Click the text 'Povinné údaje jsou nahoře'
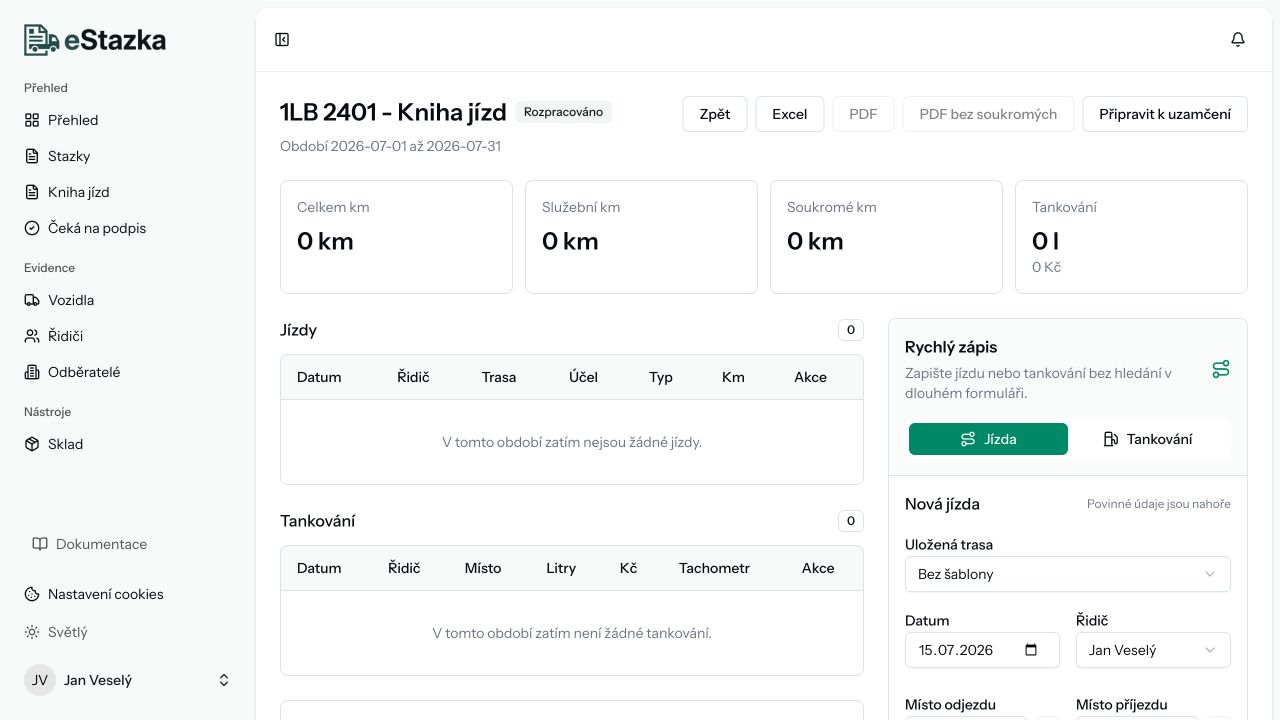 [x=1159, y=504]
